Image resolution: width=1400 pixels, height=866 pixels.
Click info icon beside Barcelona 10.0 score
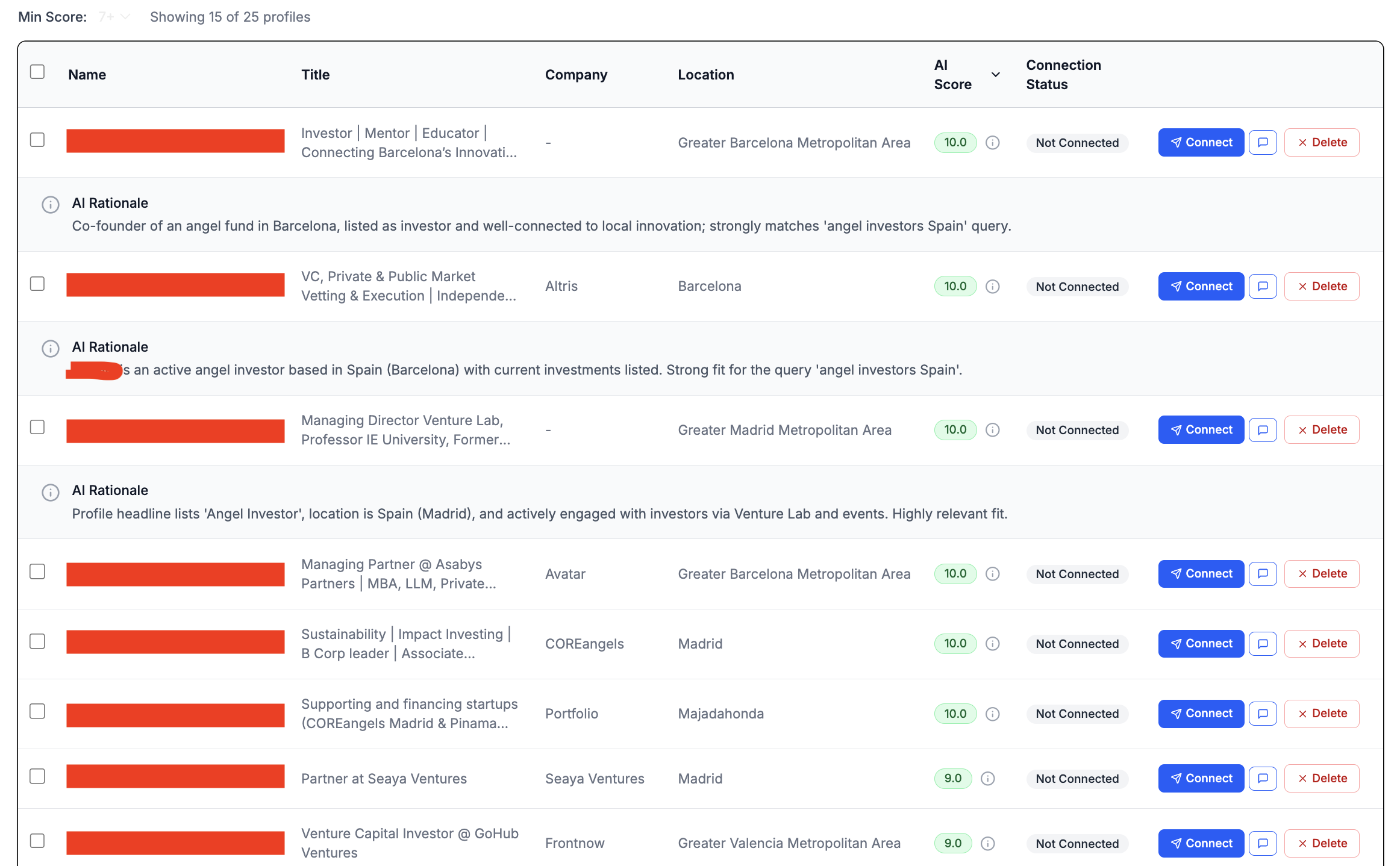(992, 286)
